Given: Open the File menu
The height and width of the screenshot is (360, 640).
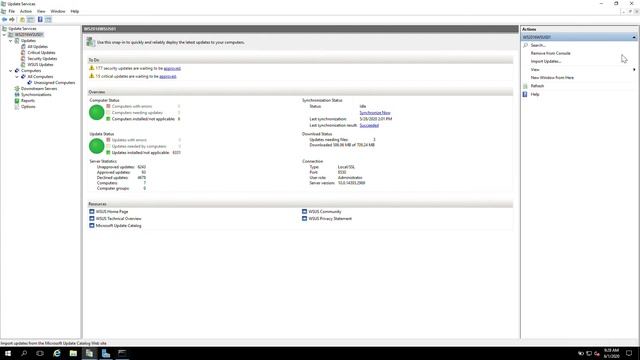Looking at the screenshot, I should [x=11, y=11].
